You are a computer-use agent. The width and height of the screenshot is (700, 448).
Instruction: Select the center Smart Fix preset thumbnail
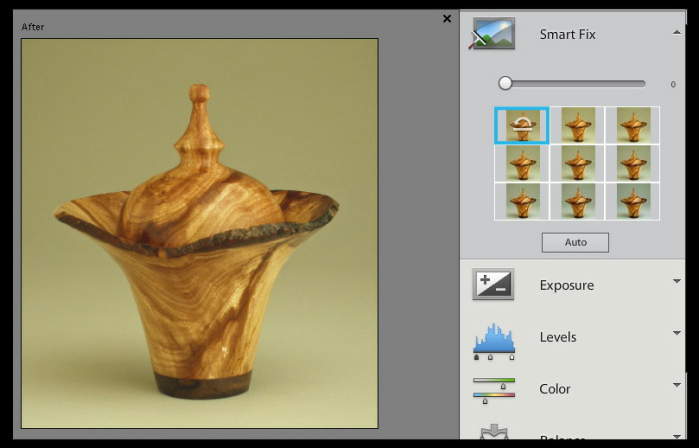click(578, 162)
